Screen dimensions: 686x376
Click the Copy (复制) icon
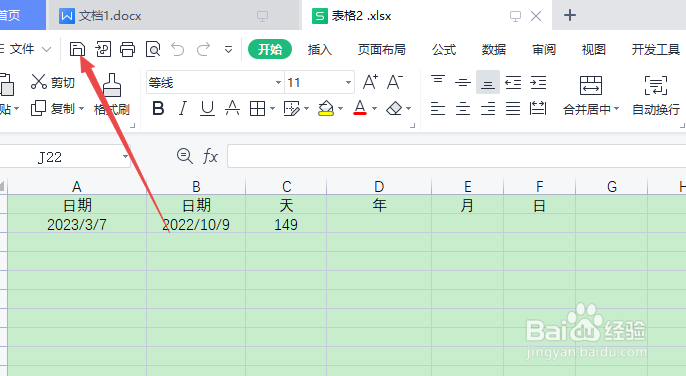click(x=38, y=108)
